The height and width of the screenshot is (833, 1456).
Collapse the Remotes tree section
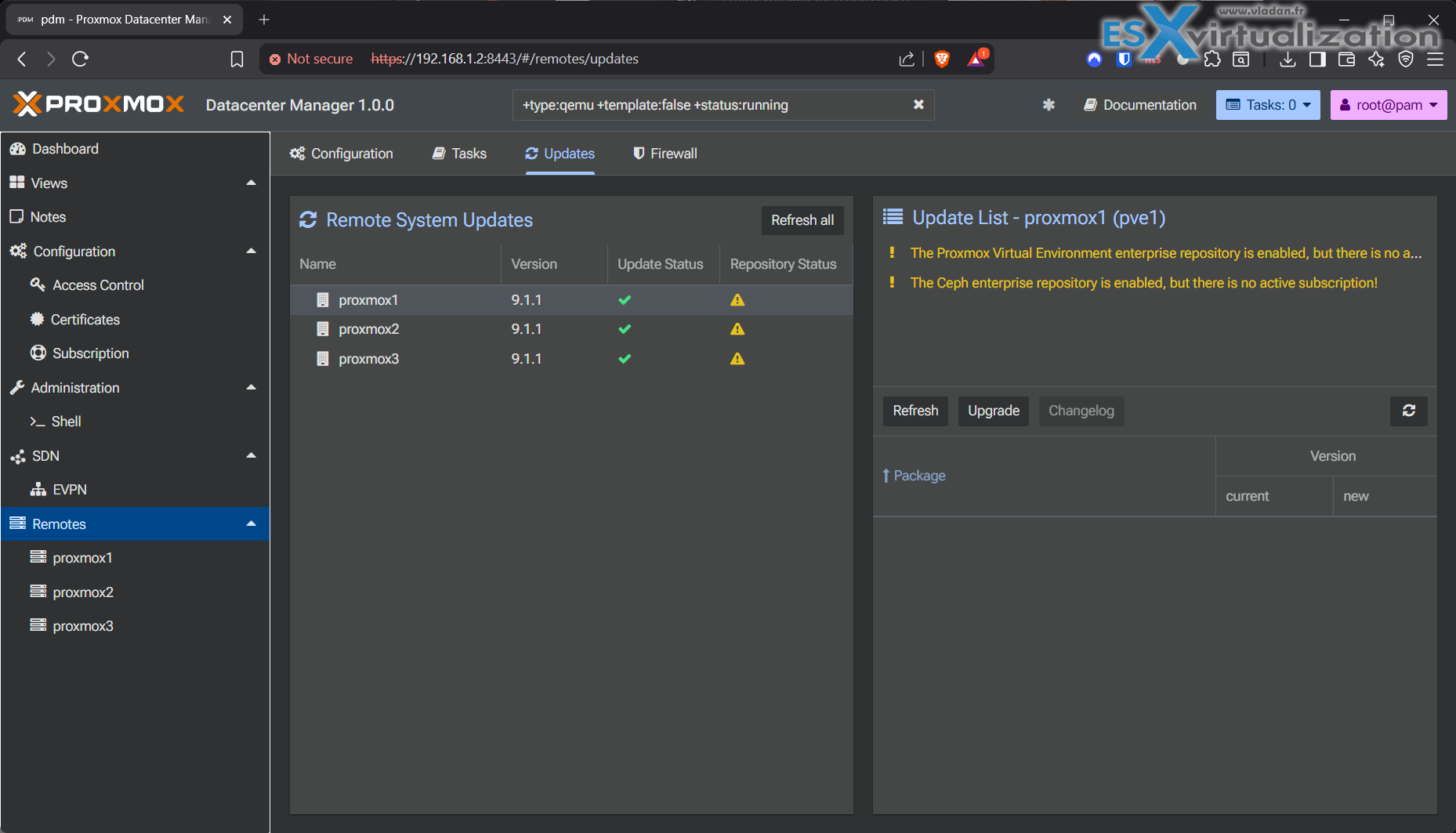pyautogui.click(x=251, y=523)
